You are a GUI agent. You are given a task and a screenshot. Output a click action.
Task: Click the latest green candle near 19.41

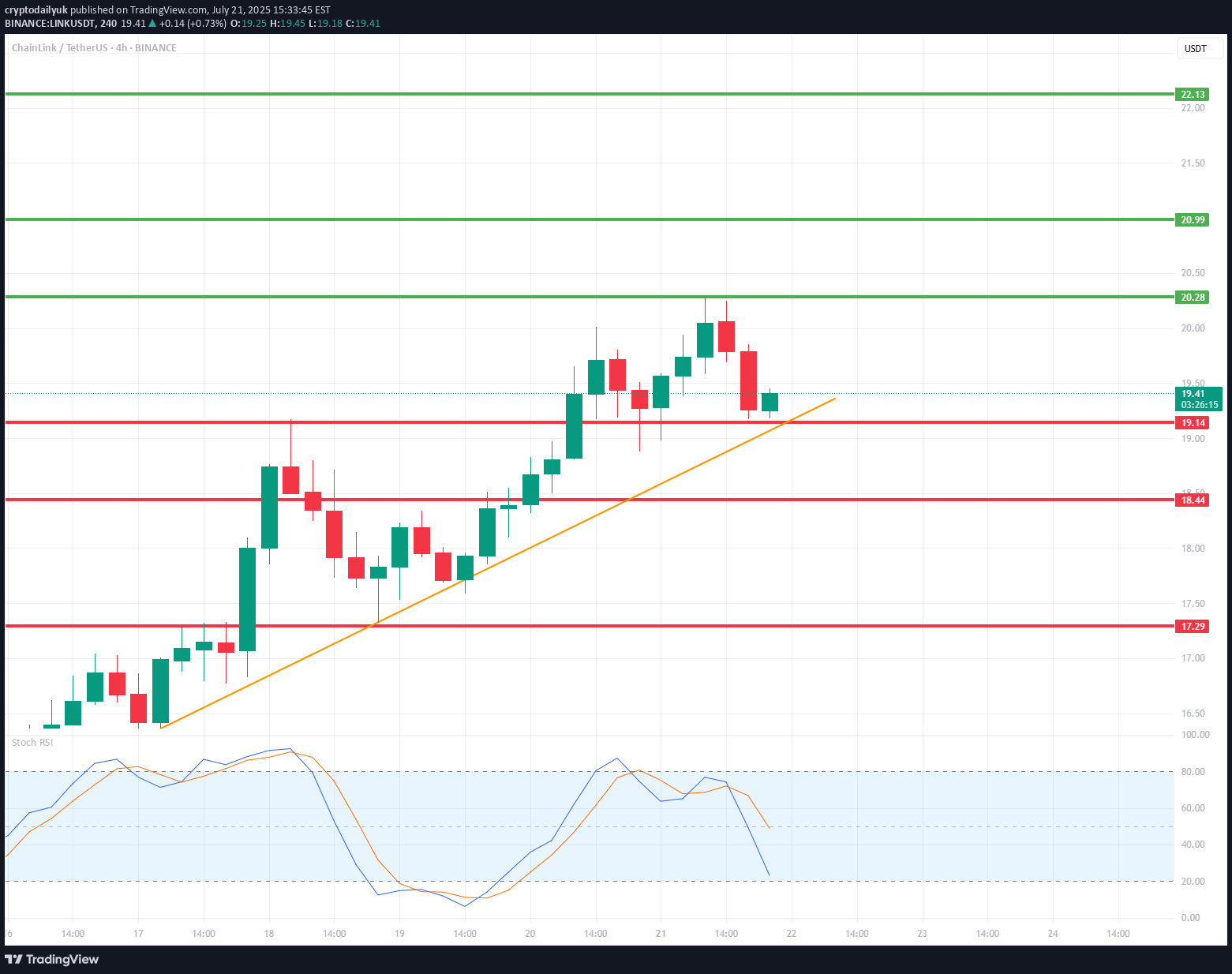pos(770,403)
